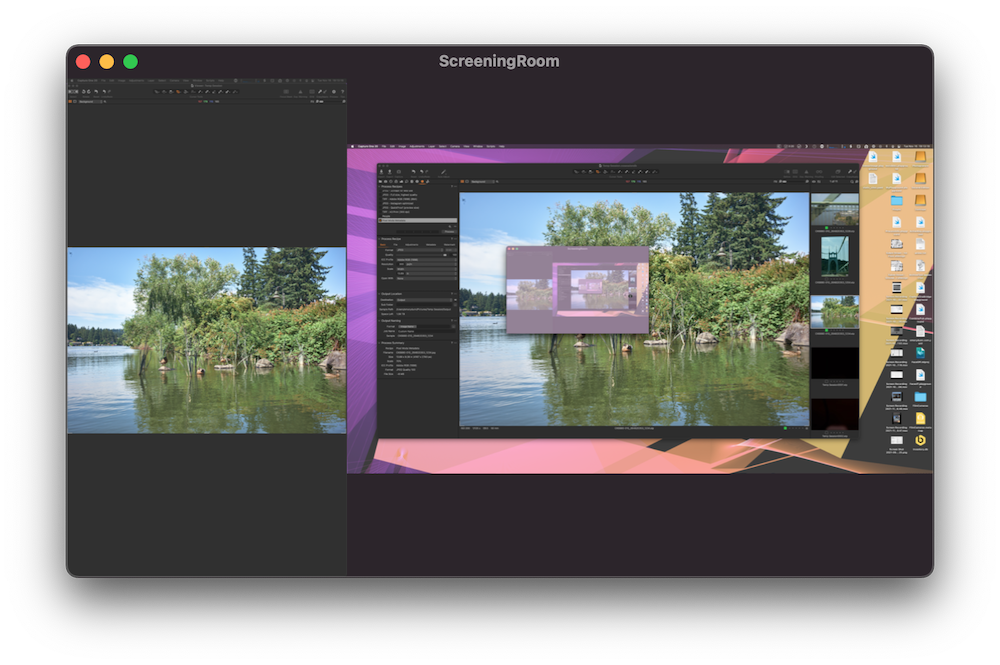Collapse the Process Recipes panel
The height and width of the screenshot is (665, 1000).
click(x=380, y=187)
